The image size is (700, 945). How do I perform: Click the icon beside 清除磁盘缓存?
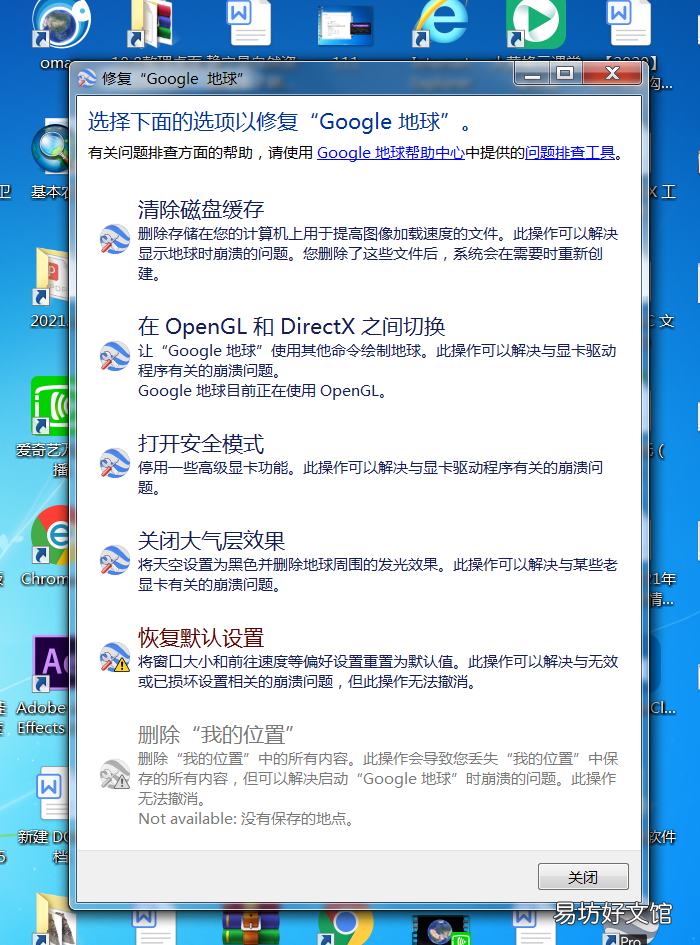click(x=115, y=239)
